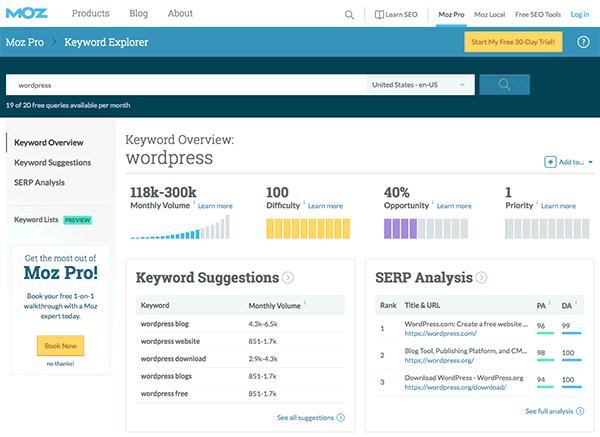
Task: Click the info icon next to Difficulty
Action: point(304,202)
